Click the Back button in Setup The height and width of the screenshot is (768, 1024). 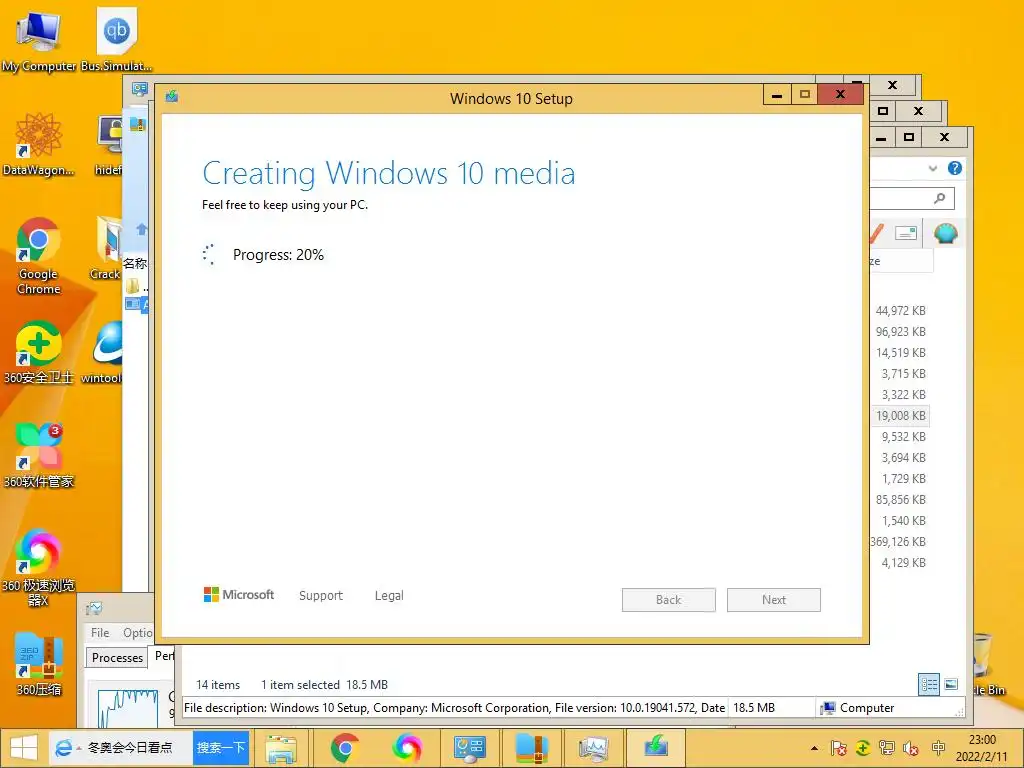tap(668, 600)
